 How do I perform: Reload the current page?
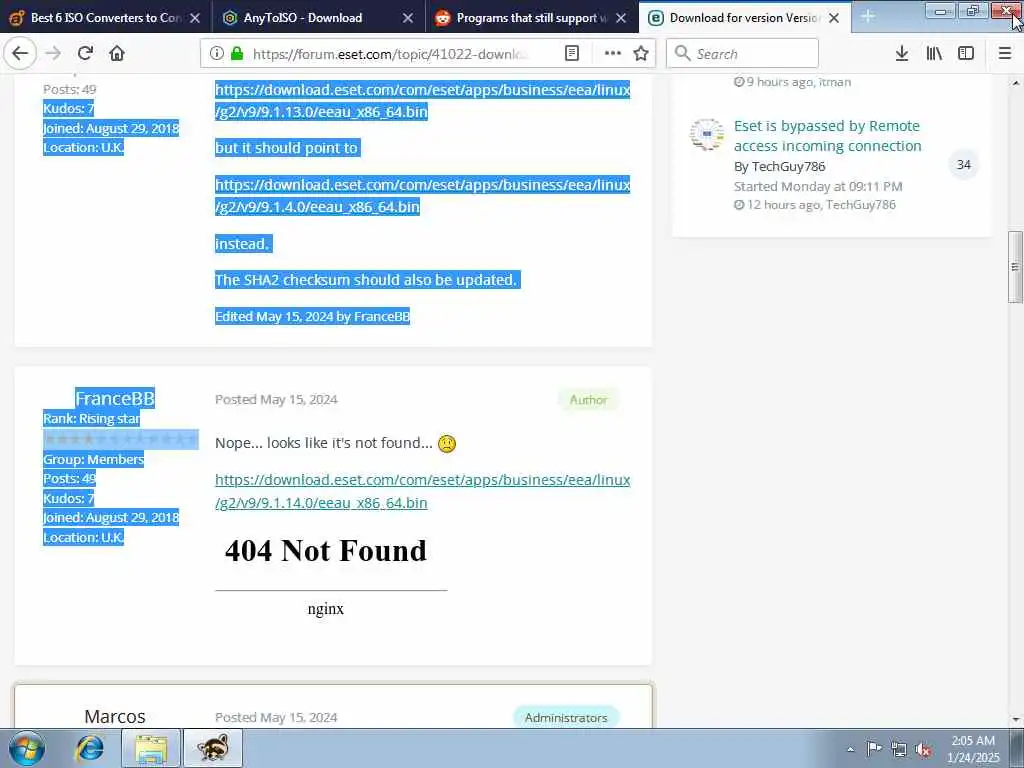coord(86,54)
